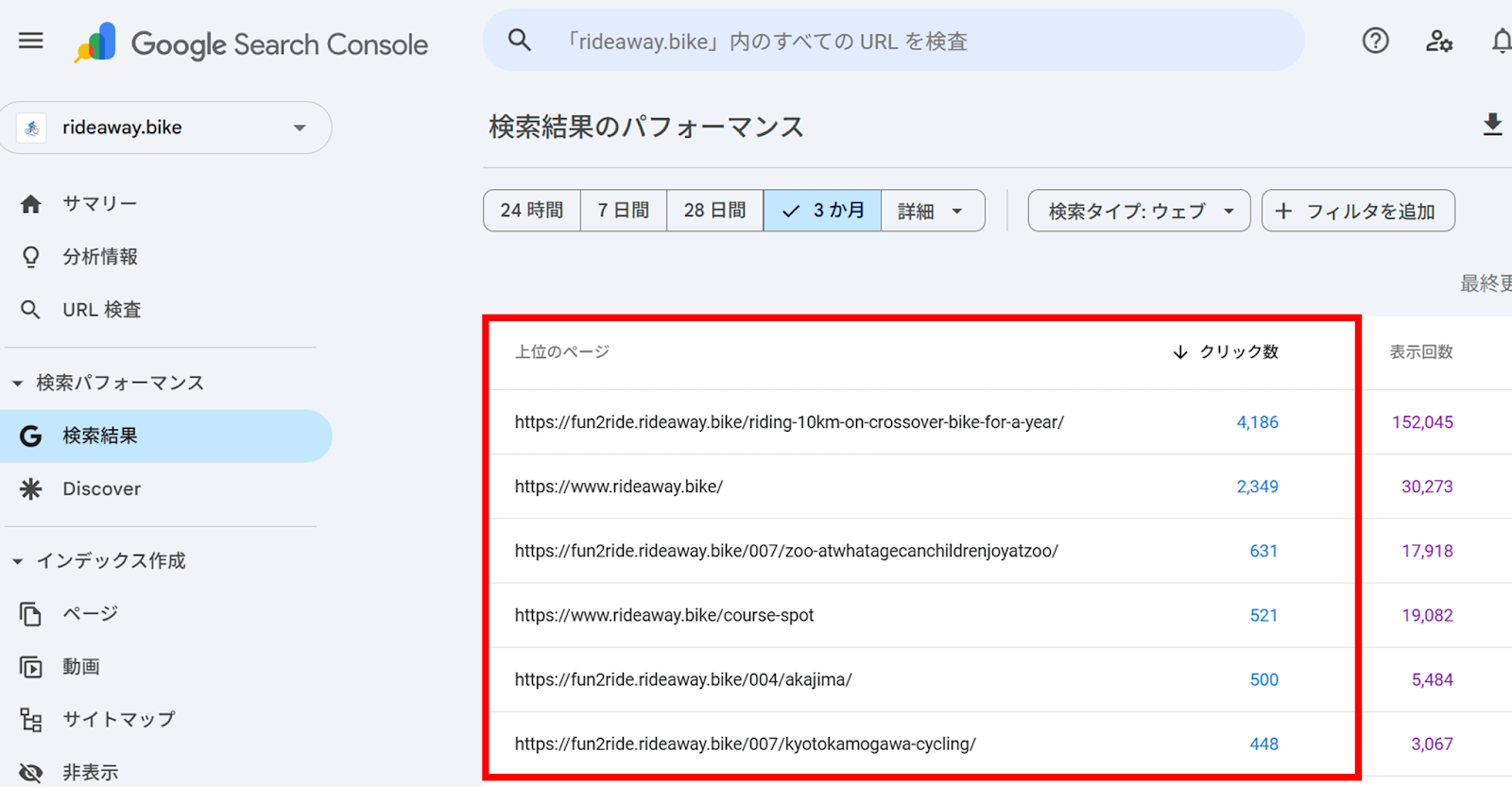
Task: Click impressions value 5,484
Action: click(x=1433, y=679)
